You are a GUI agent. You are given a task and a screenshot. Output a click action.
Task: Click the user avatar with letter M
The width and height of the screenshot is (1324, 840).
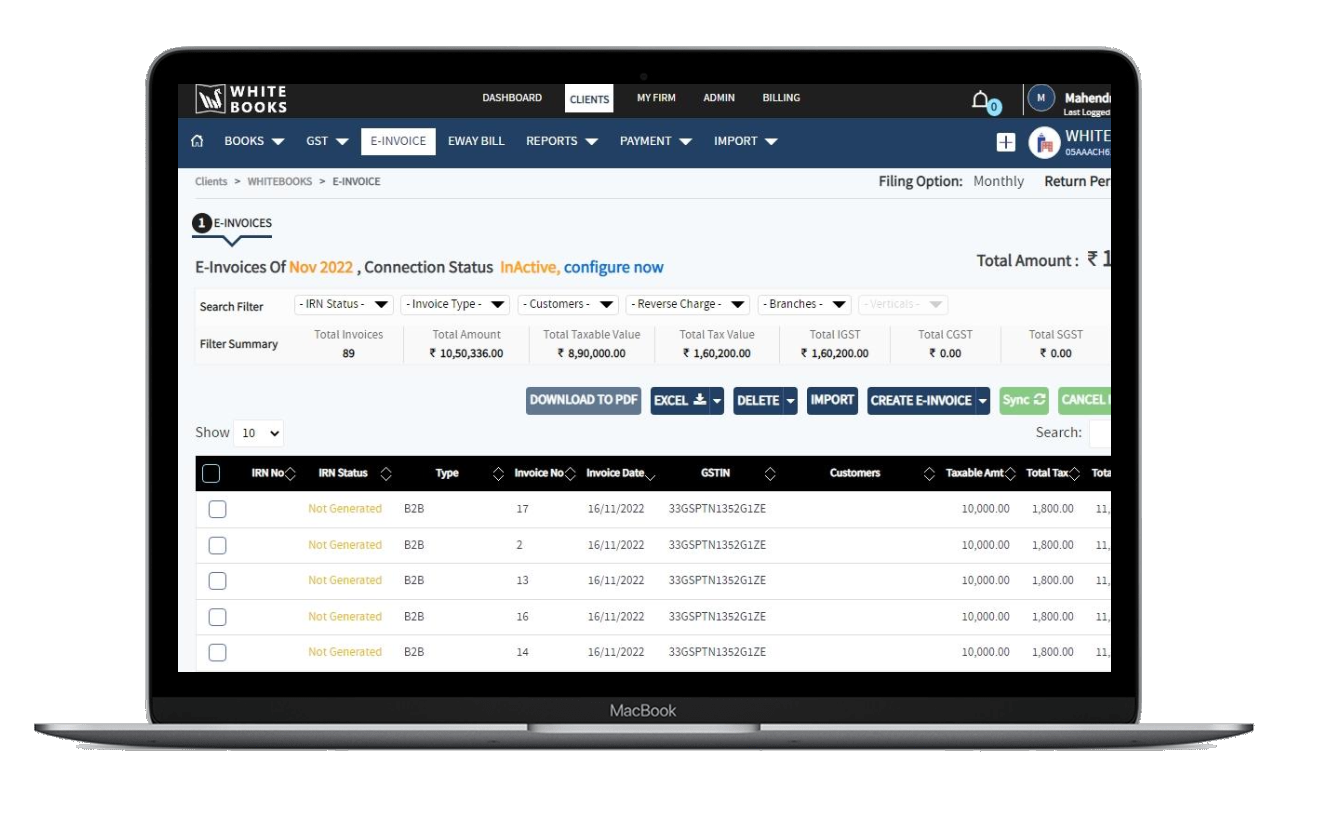(1041, 98)
